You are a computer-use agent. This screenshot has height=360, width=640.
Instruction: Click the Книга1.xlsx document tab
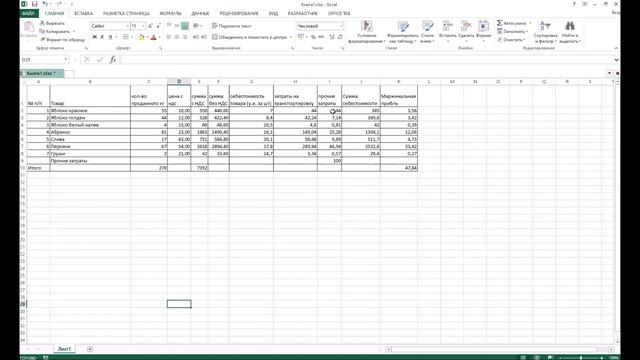coord(42,73)
